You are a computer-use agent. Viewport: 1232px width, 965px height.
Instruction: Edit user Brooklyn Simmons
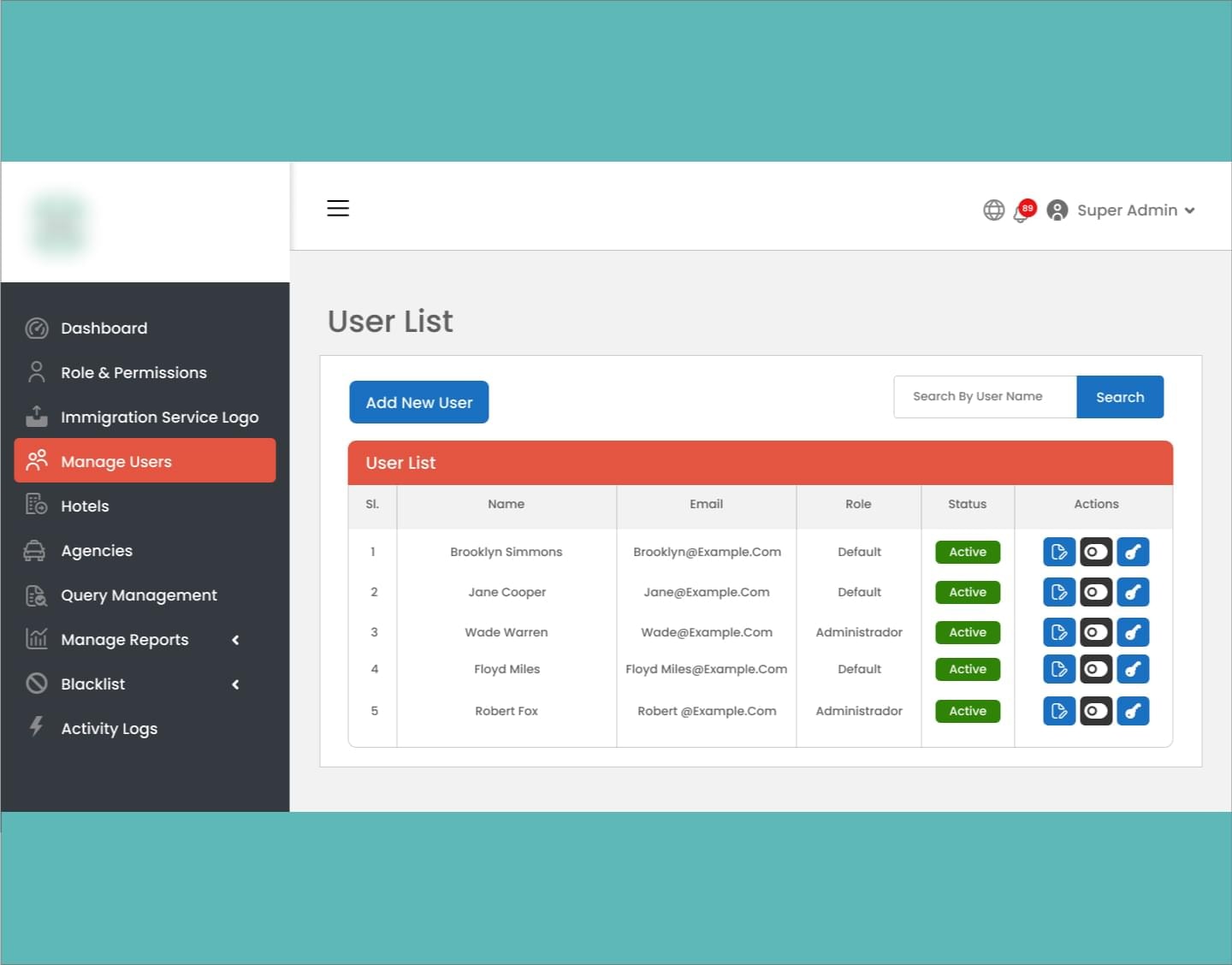[1059, 552]
